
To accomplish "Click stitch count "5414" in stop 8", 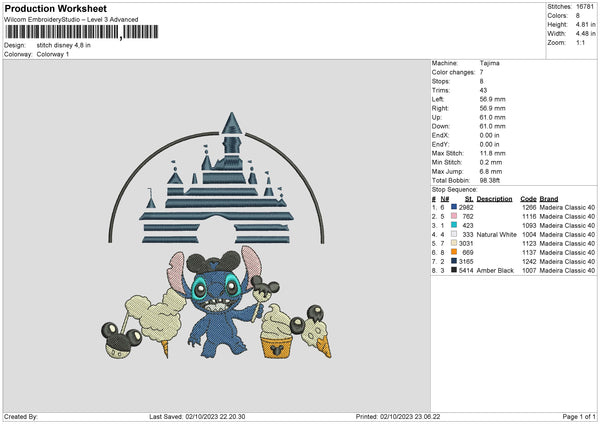I will point(466,270).
